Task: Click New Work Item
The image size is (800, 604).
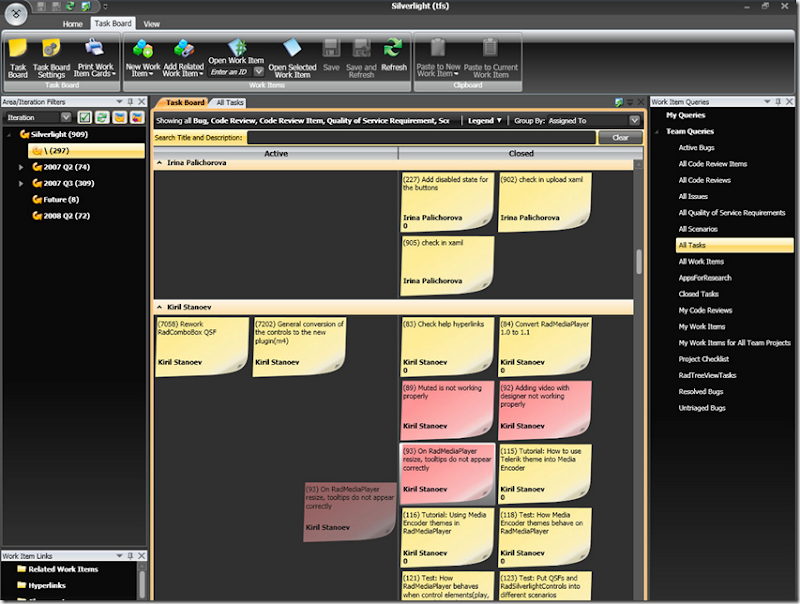Action: click(143, 58)
